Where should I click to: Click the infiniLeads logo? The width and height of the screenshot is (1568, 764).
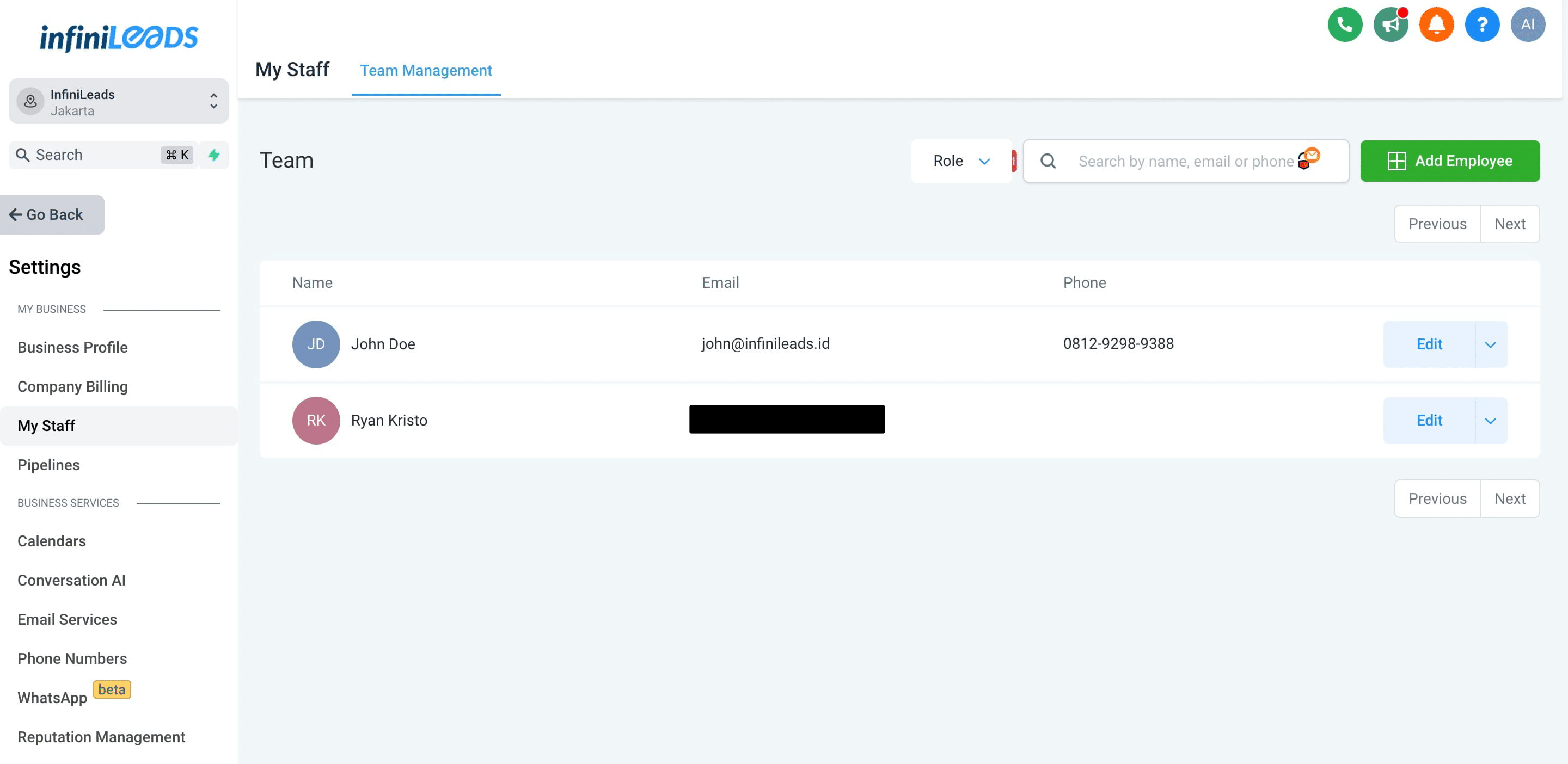[x=118, y=37]
